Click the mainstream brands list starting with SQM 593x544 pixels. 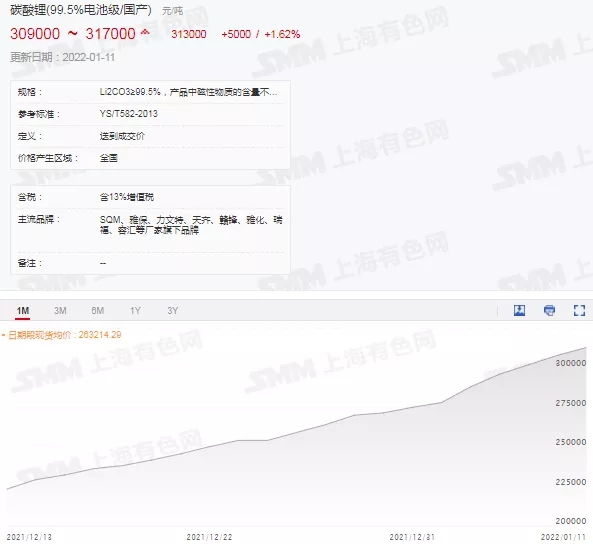pyautogui.click(x=191, y=225)
